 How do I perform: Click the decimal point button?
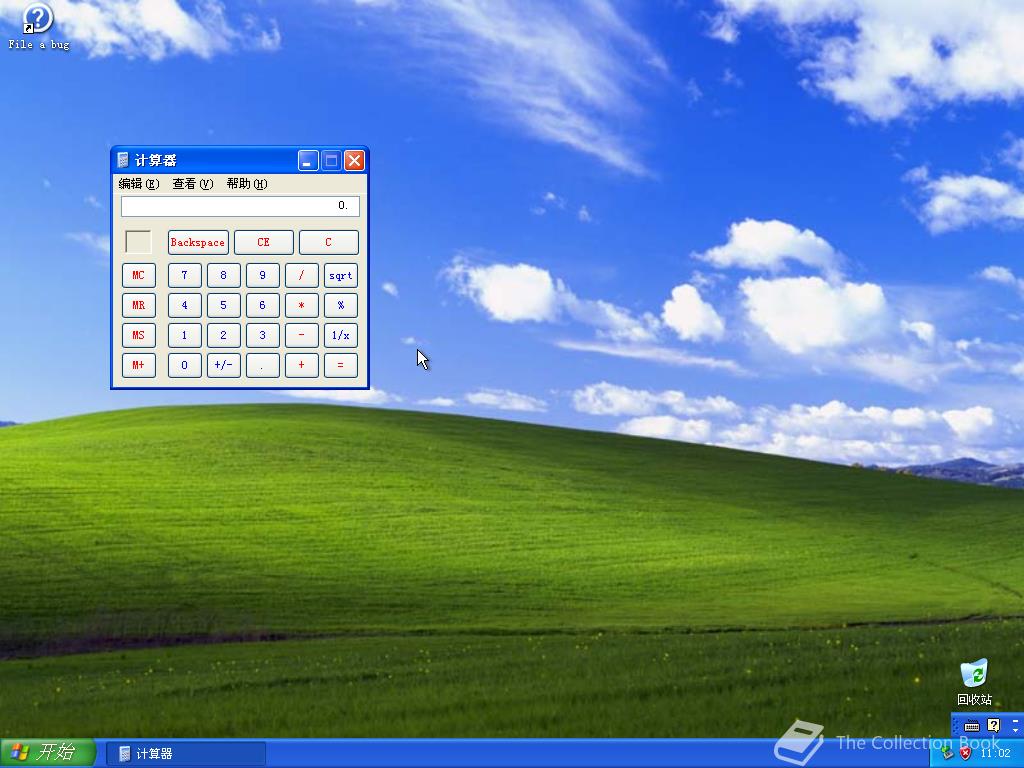(x=263, y=366)
